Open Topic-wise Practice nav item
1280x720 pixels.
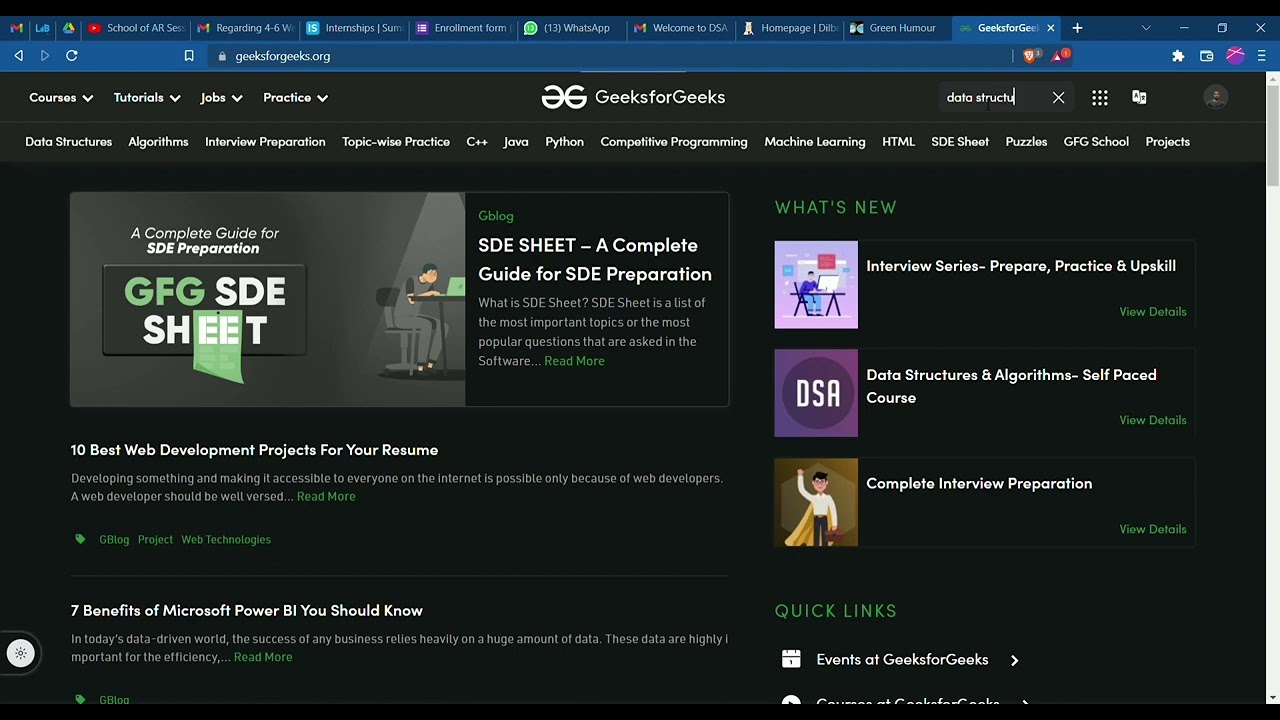coord(396,142)
